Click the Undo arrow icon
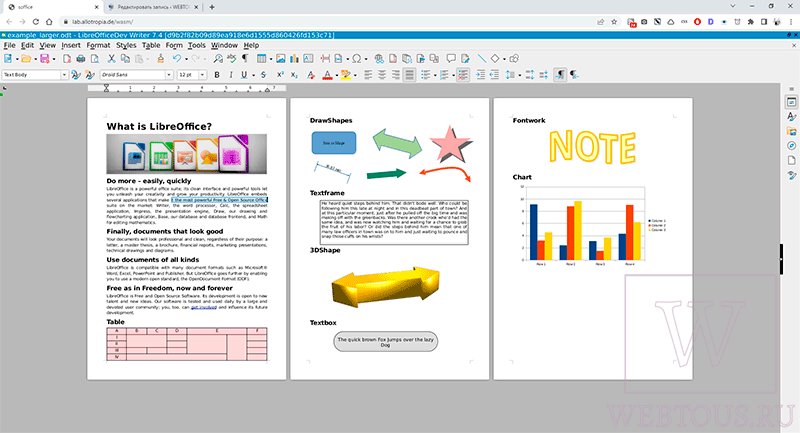 177,59
